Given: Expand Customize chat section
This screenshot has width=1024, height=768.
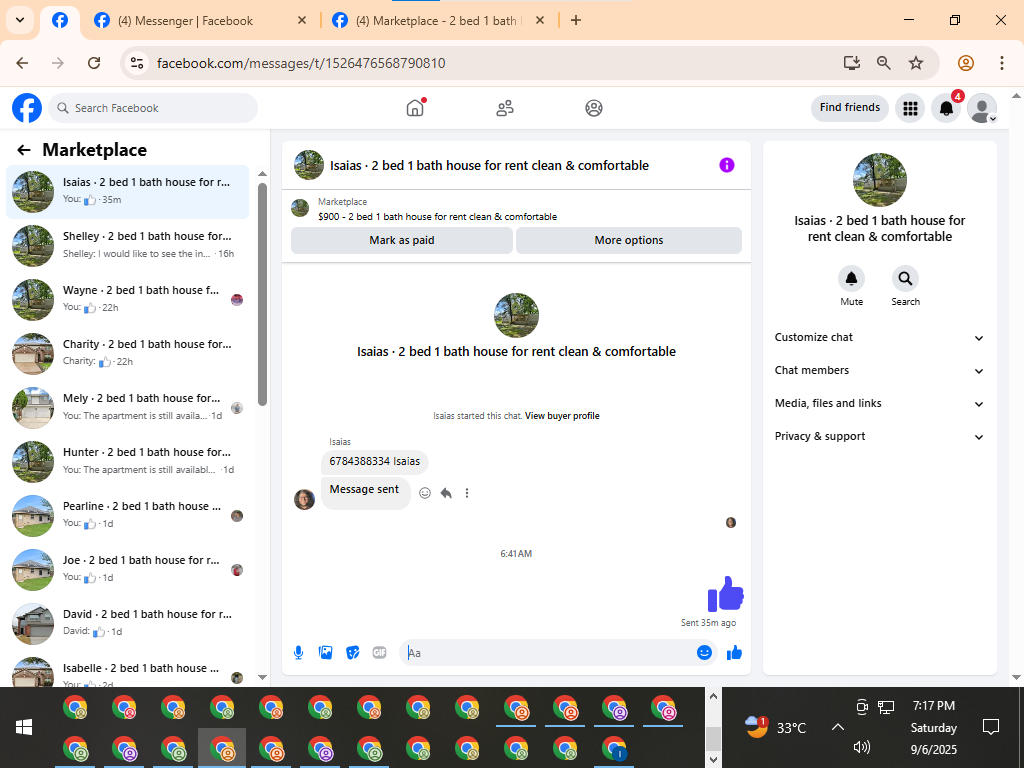Looking at the screenshot, I should (x=880, y=338).
